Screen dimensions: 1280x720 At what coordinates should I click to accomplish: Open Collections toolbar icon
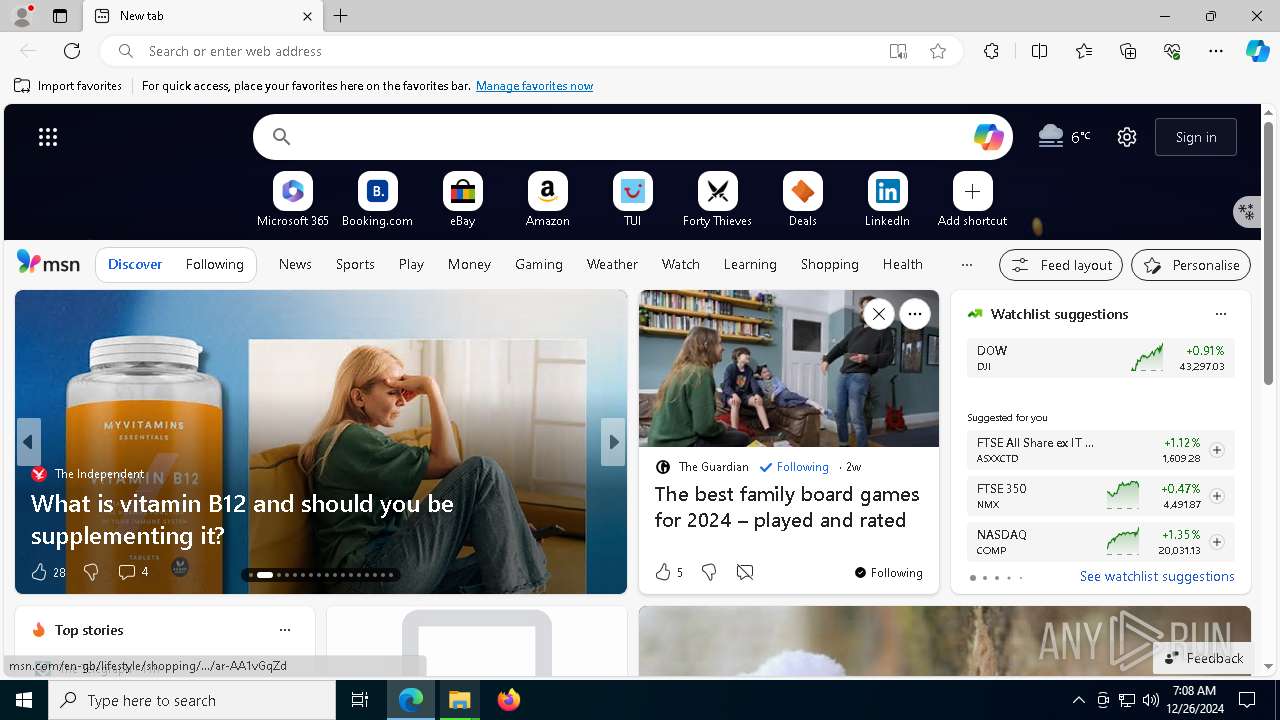(1128, 51)
